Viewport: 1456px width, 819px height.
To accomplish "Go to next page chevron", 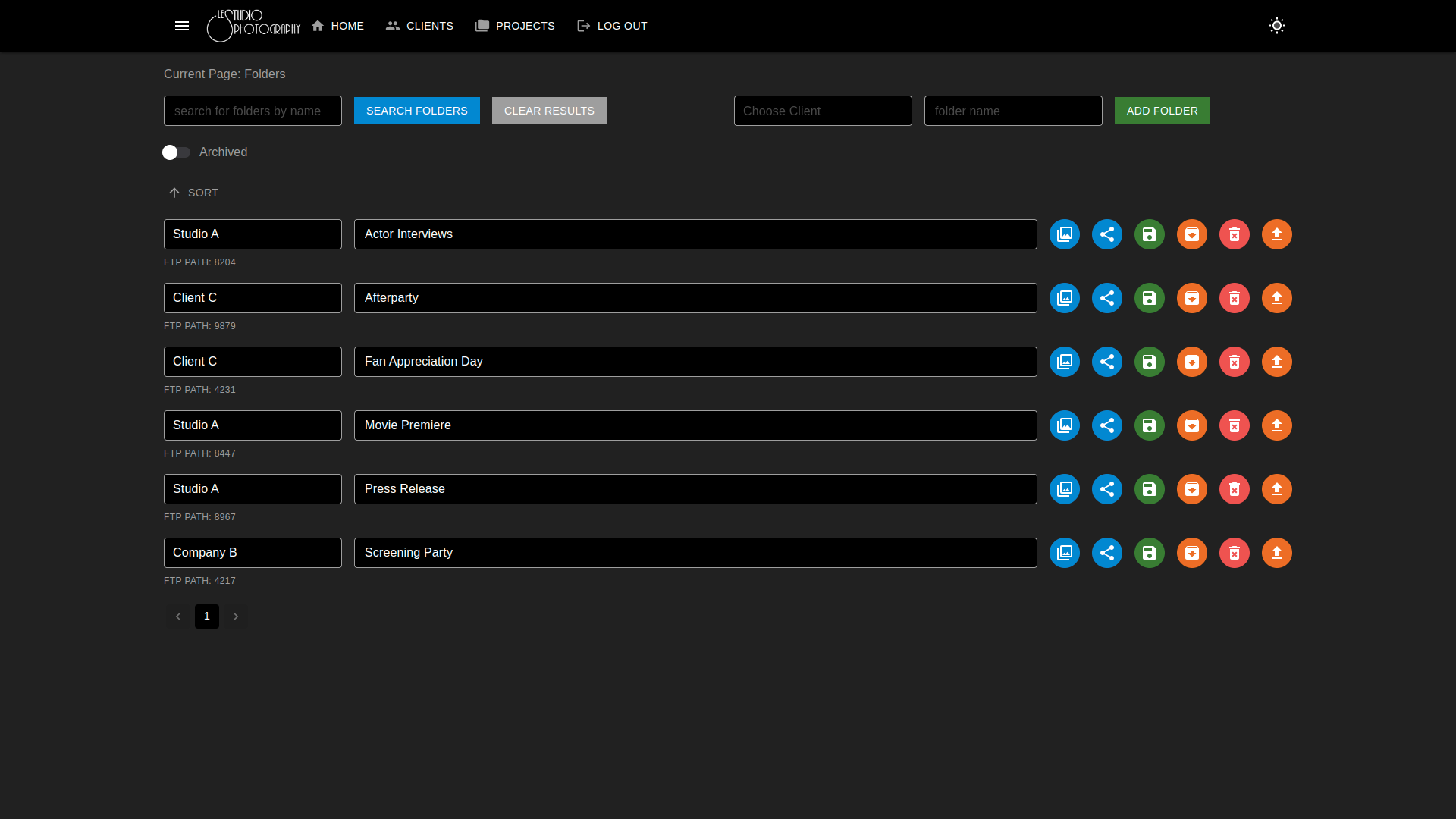I will pos(236,617).
